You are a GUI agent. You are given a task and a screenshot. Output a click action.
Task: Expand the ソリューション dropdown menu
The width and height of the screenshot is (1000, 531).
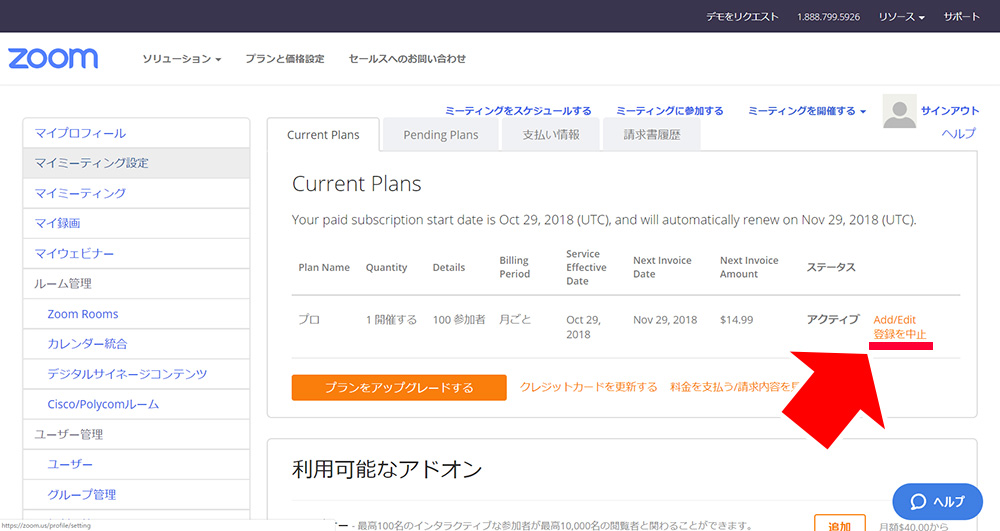(x=181, y=59)
